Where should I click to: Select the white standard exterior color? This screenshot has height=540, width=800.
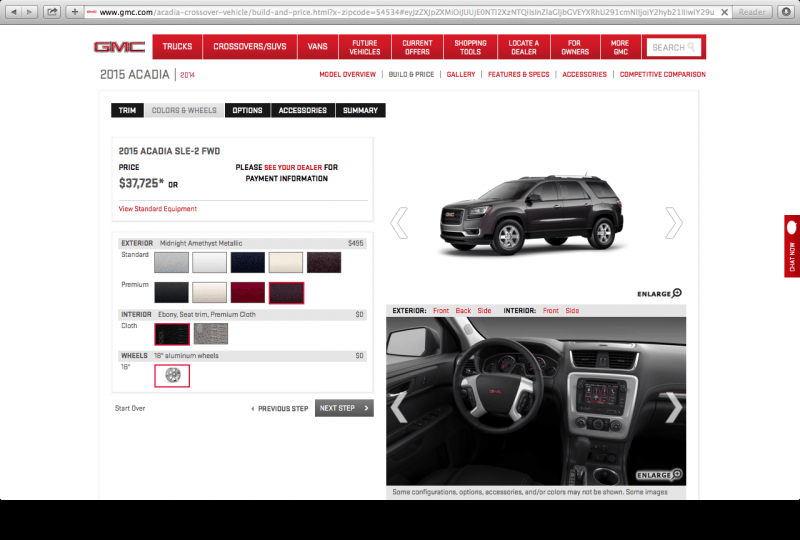(x=210, y=262)
